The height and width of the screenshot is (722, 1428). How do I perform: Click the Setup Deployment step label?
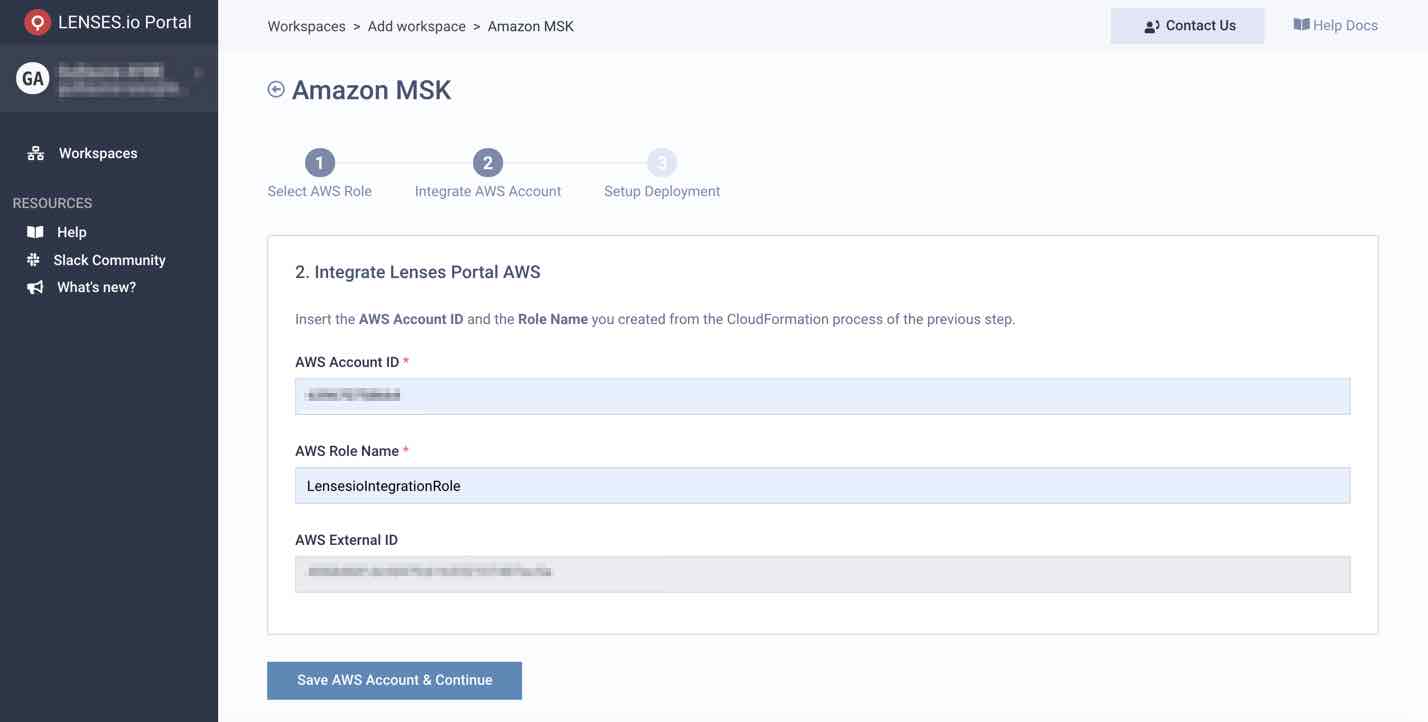coord(662,191)
